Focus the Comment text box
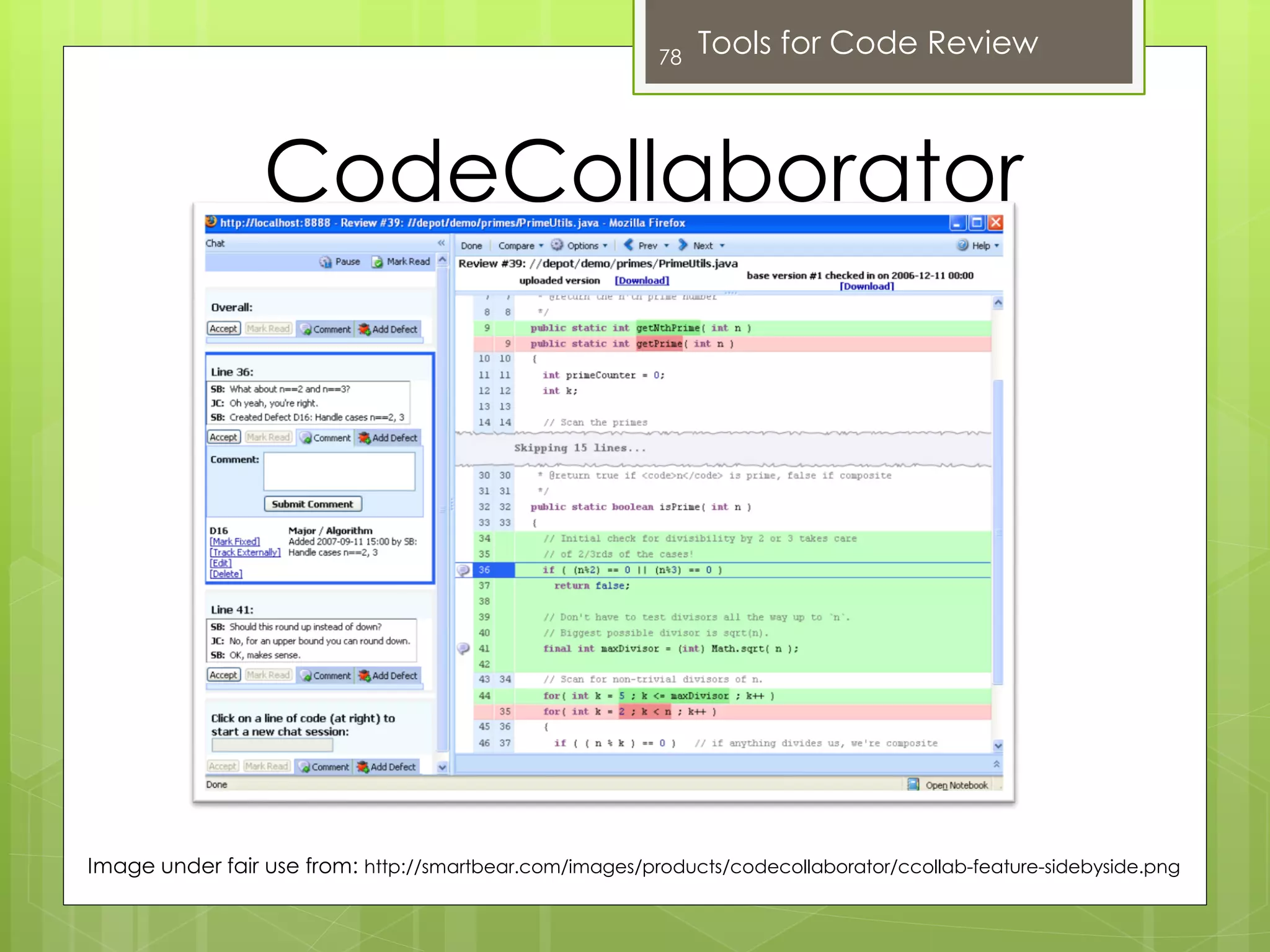 tap(339, 472)
